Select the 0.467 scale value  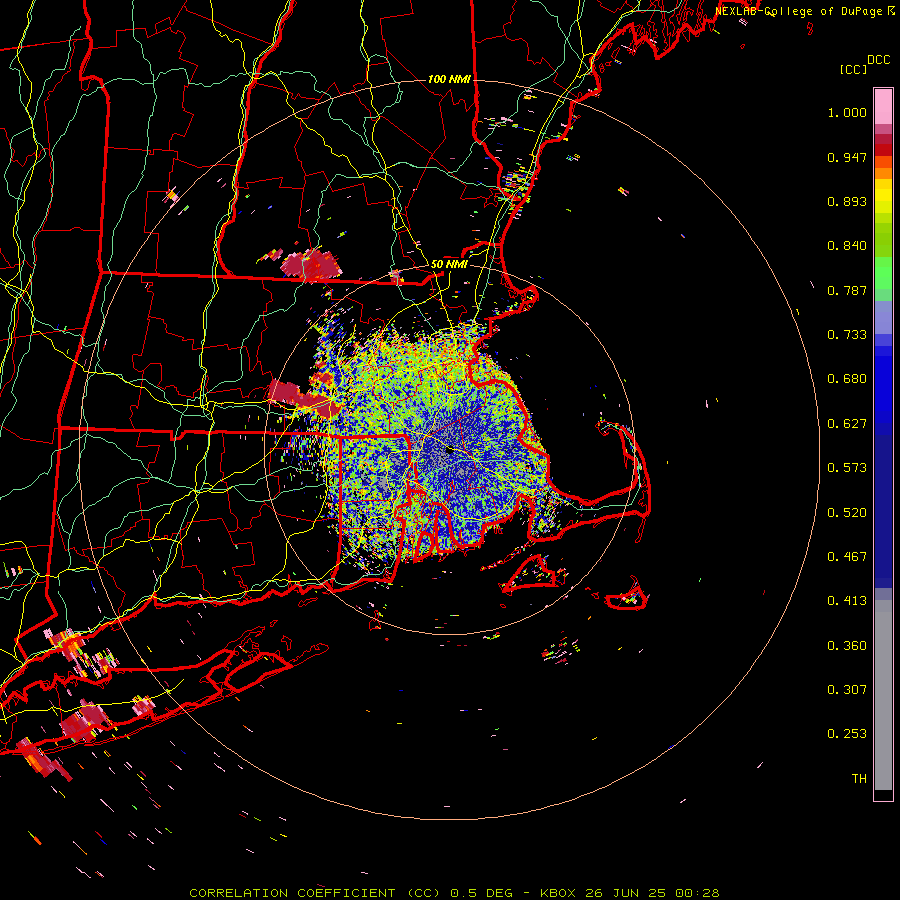(847, 557)
